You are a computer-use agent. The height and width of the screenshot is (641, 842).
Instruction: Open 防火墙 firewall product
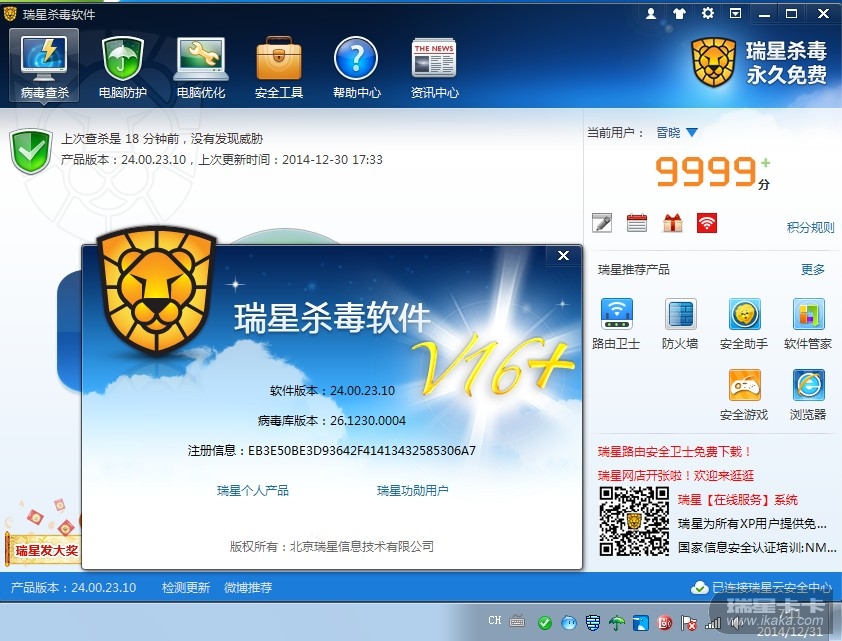point(680,324)
